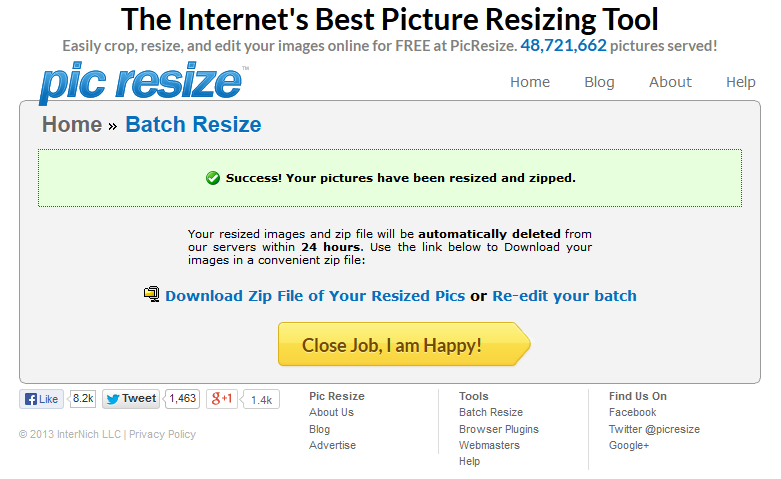Open the 8.2k Facebook like count
The width and height of the screenshot is (781, 479).
click(x=82, y=399)
